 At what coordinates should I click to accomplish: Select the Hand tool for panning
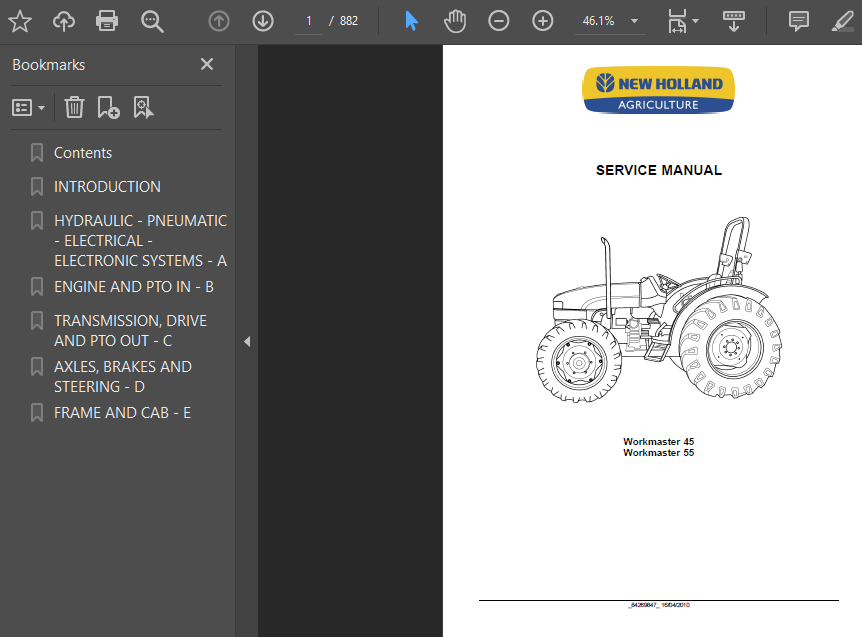(455, 20)
